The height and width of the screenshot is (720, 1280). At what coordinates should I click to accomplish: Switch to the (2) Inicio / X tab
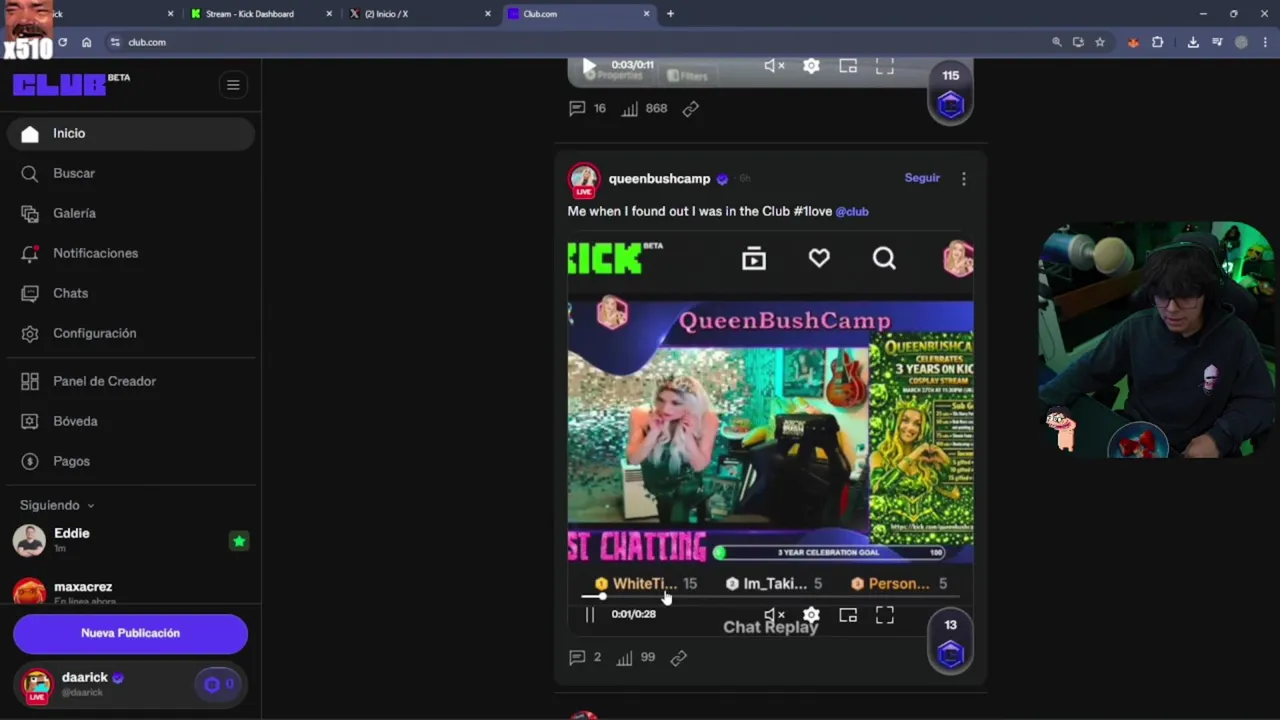[x=420, y=14]
